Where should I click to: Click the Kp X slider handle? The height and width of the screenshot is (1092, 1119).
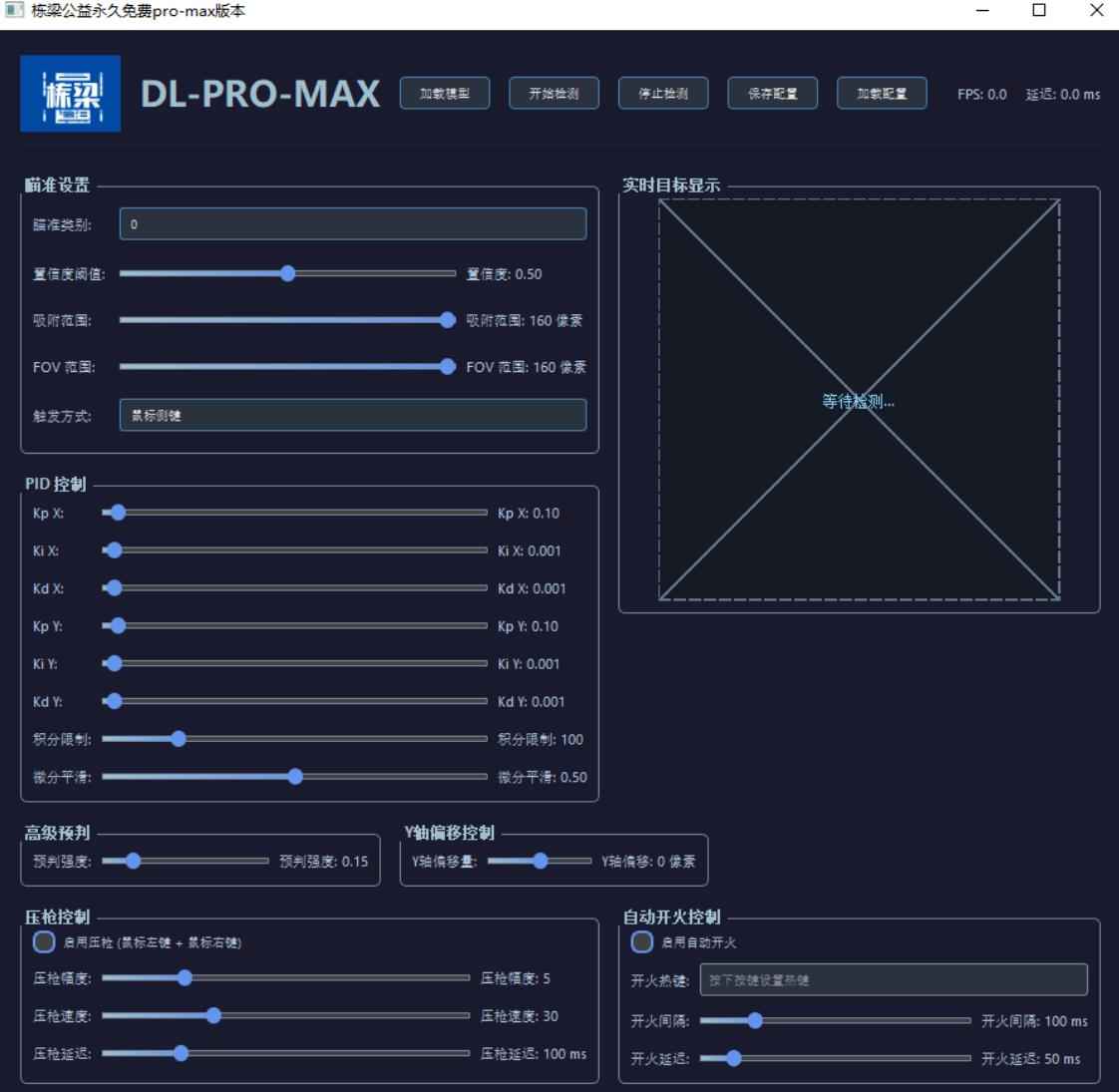click(x=119, y=513)
